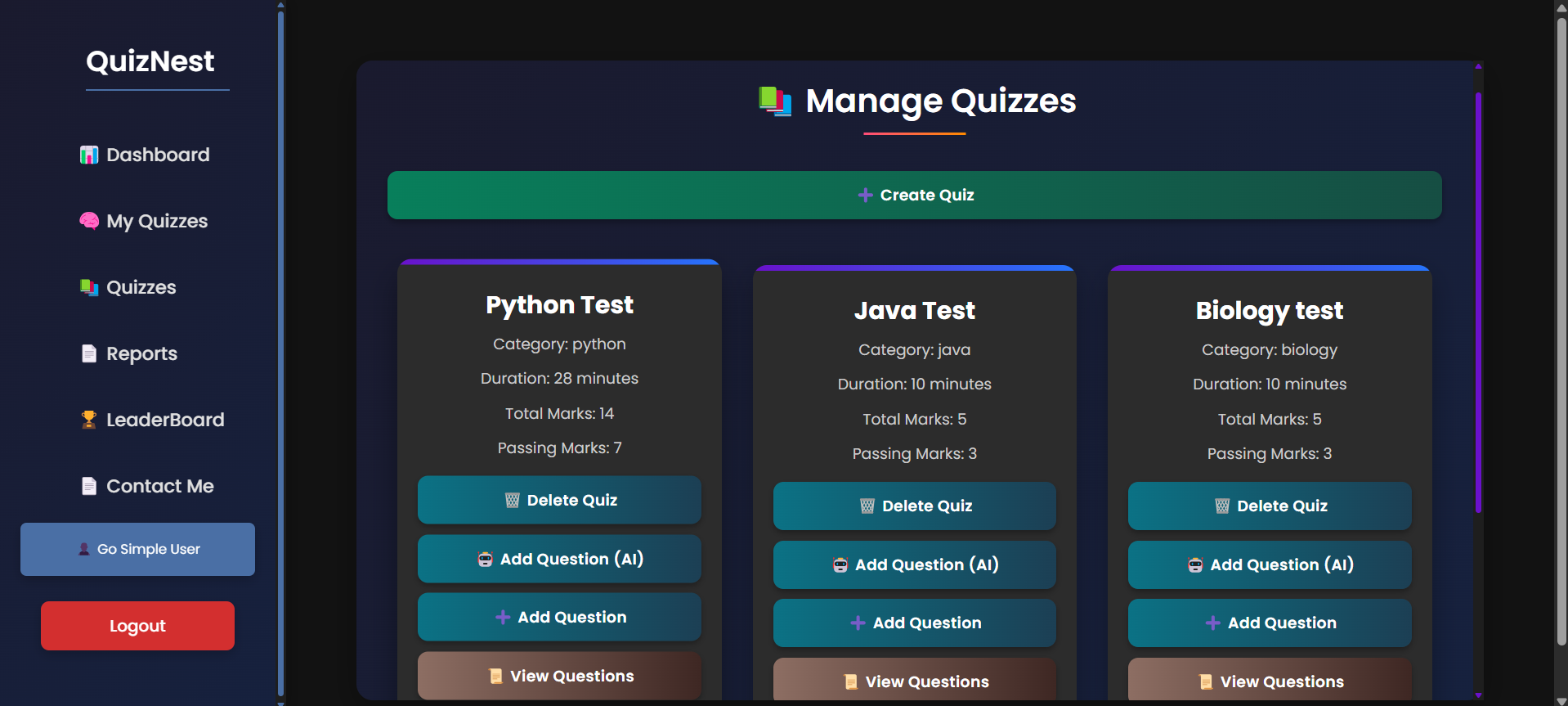Open the My Quizzes page from the sidebar
The image size is (1568, 706).
tap(156, 221)
